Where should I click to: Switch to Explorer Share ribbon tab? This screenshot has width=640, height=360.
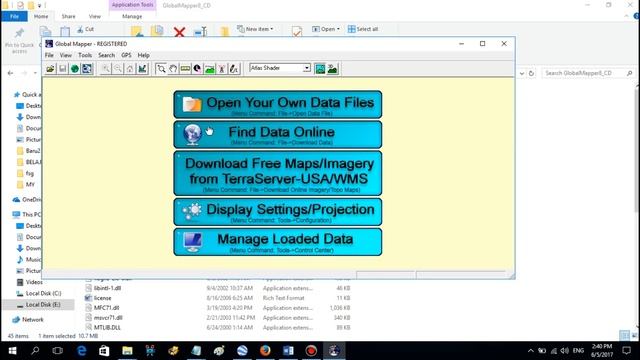(x=68, y=16)
